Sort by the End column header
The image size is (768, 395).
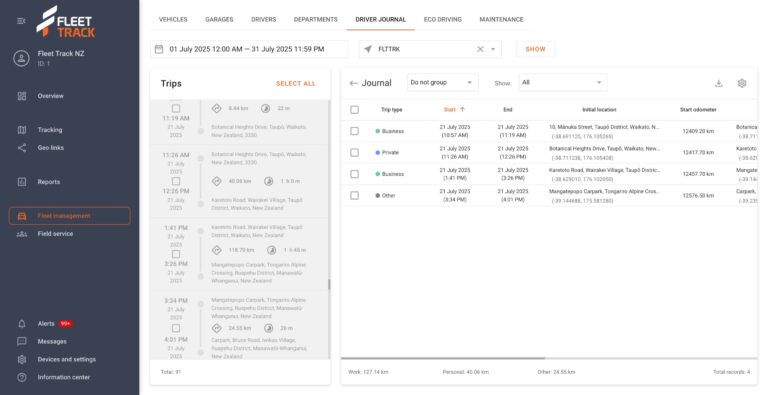[x=508, y=110]
